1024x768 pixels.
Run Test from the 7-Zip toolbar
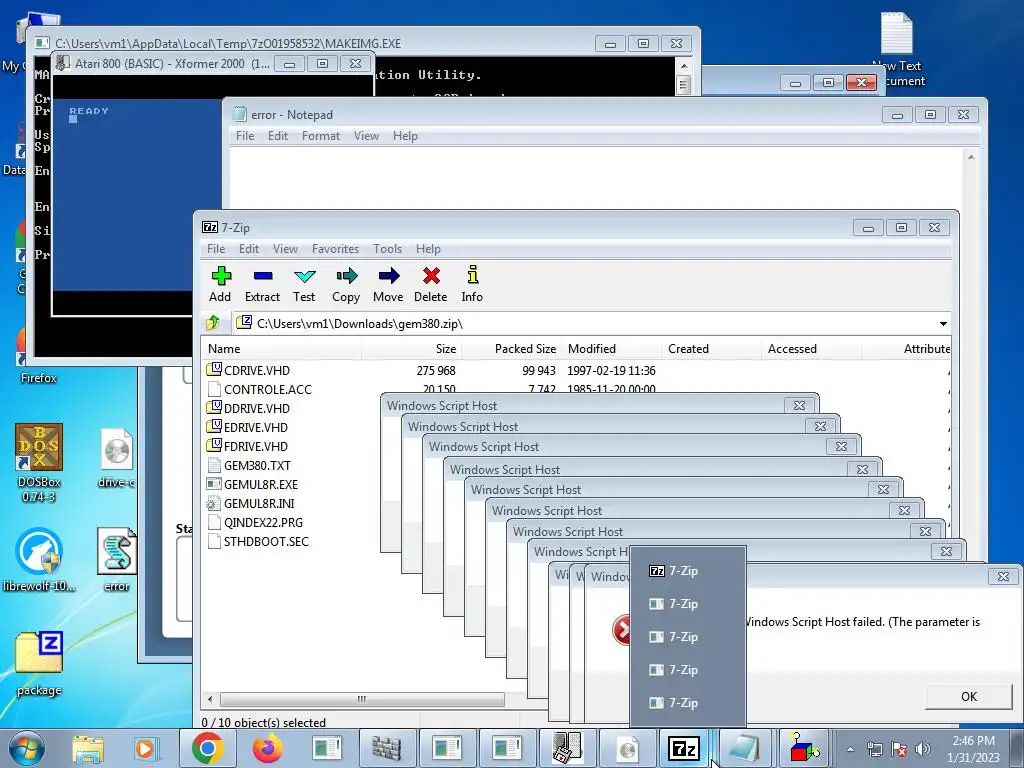tap(304, 284)
